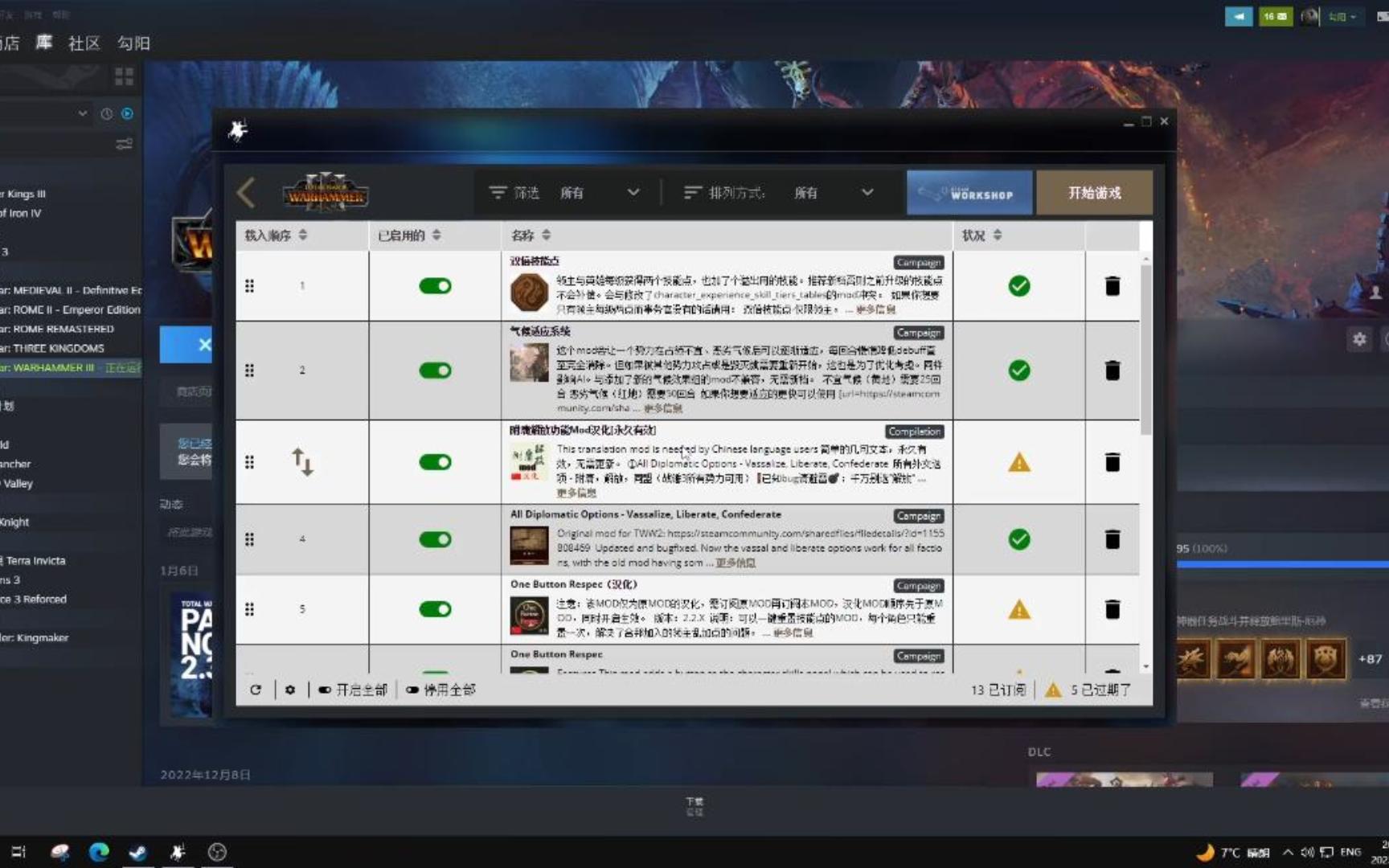Viewport: 1389px width, 868px height.
Task: Open the 库 tab in Steam
Action: click(44, 43)
